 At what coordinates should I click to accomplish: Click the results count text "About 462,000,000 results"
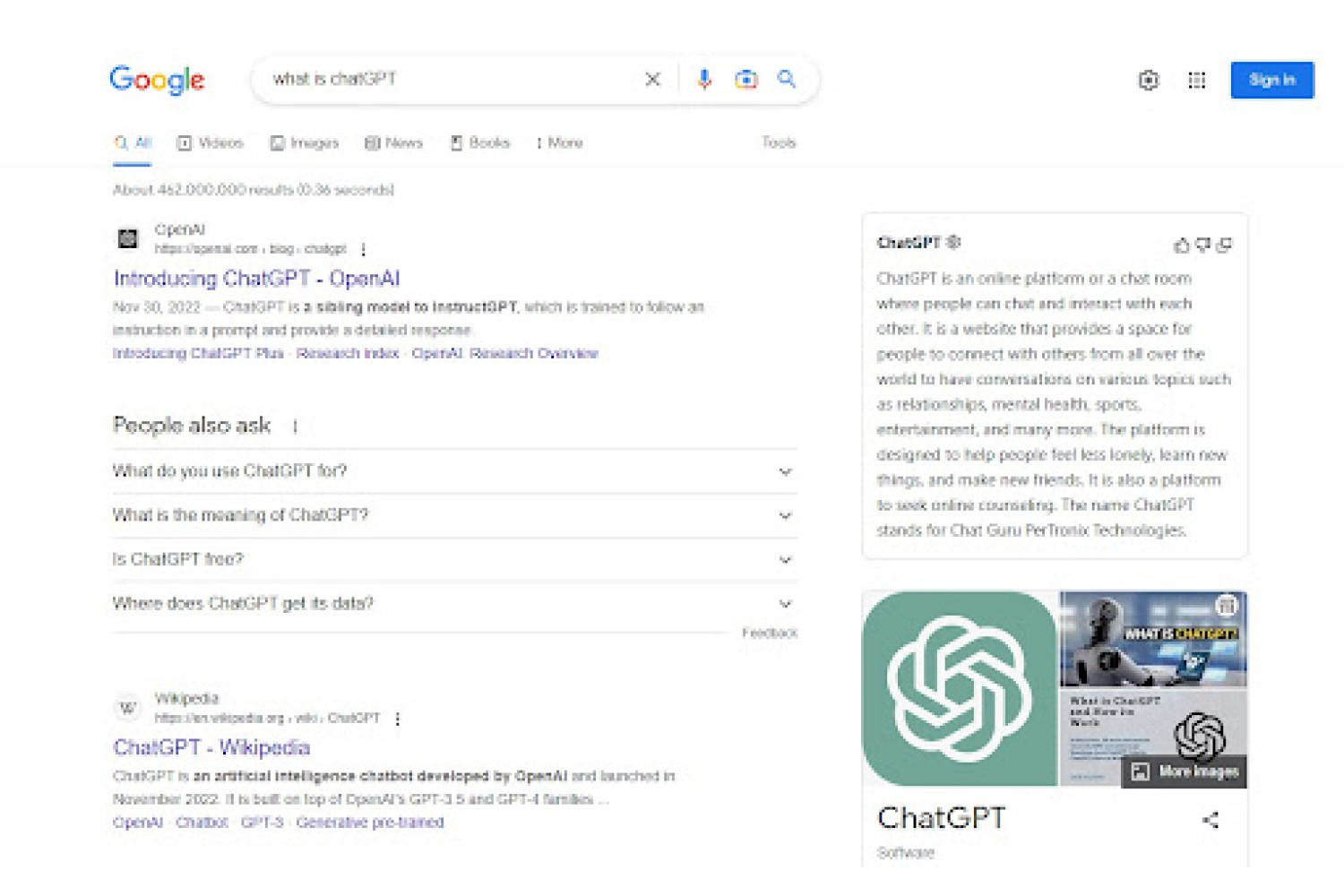pos(203,190)
